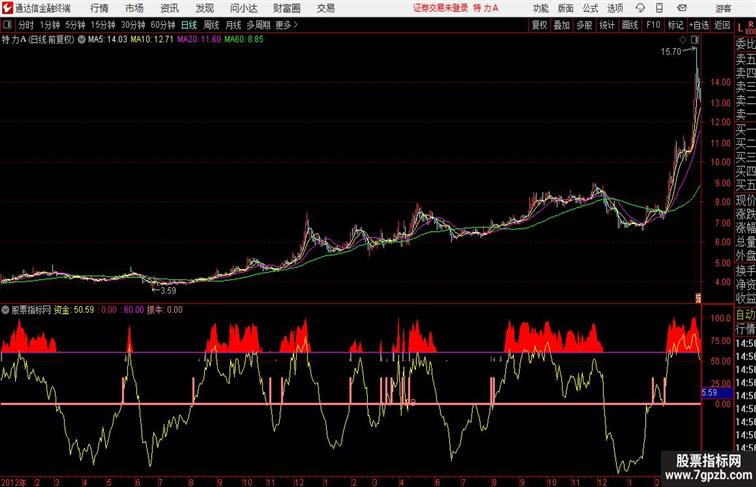Click the 统计 statistics button

point(607,25)
